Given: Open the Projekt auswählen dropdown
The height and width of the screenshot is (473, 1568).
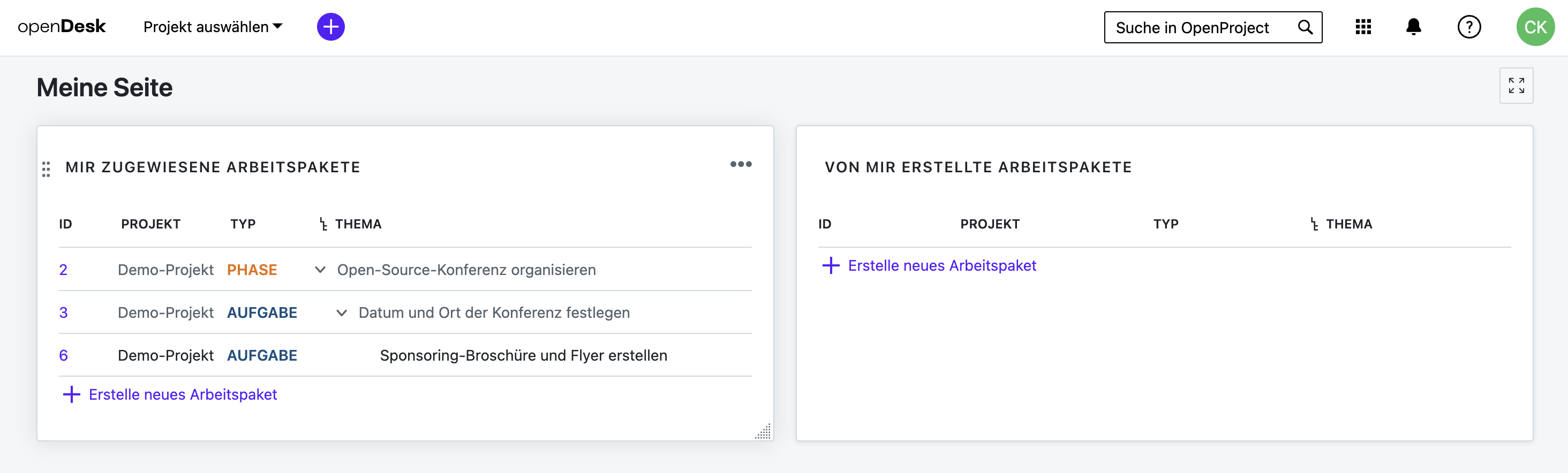Looking at the screenshot, I should [x=213, y=27].
